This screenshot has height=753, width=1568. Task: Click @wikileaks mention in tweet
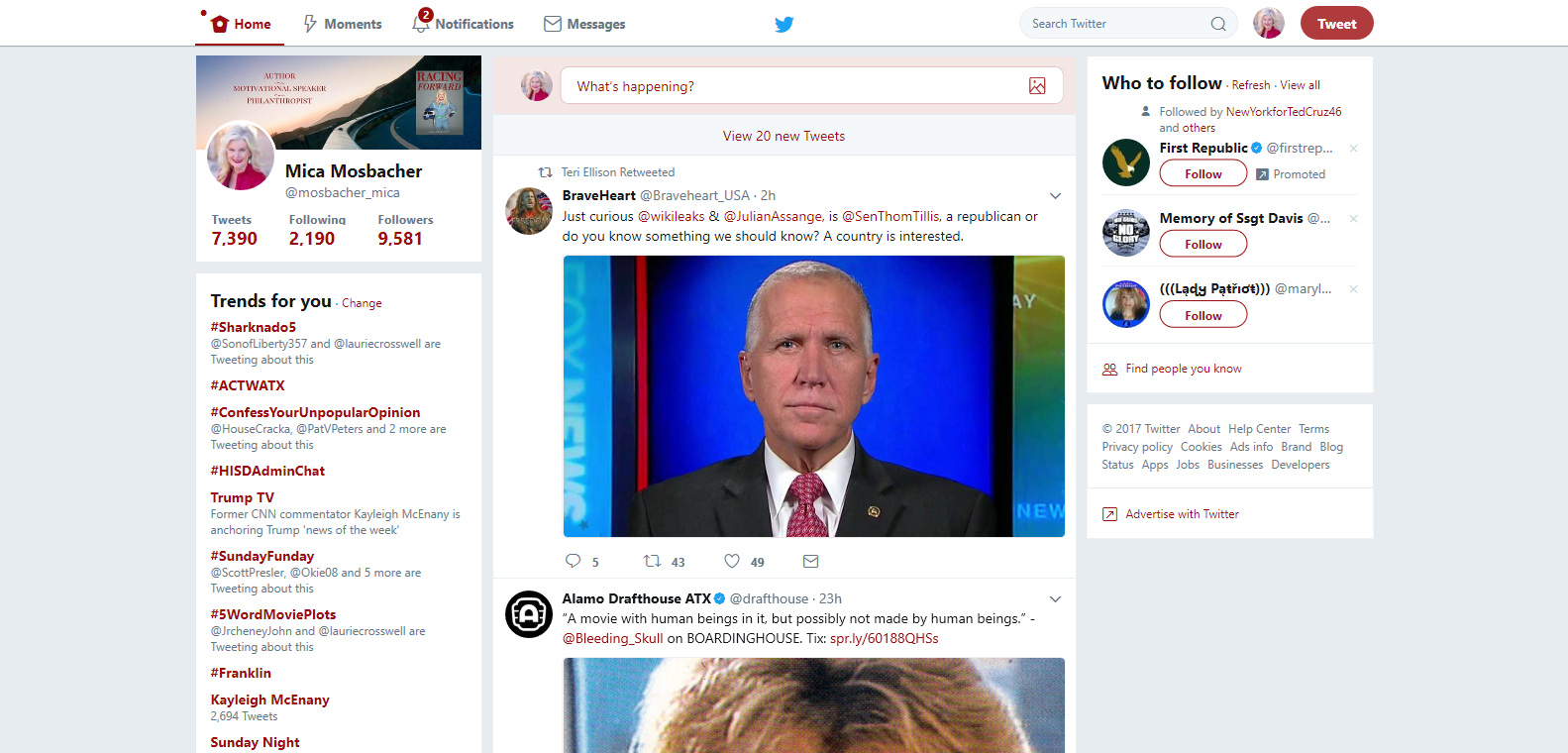[671, 216]
